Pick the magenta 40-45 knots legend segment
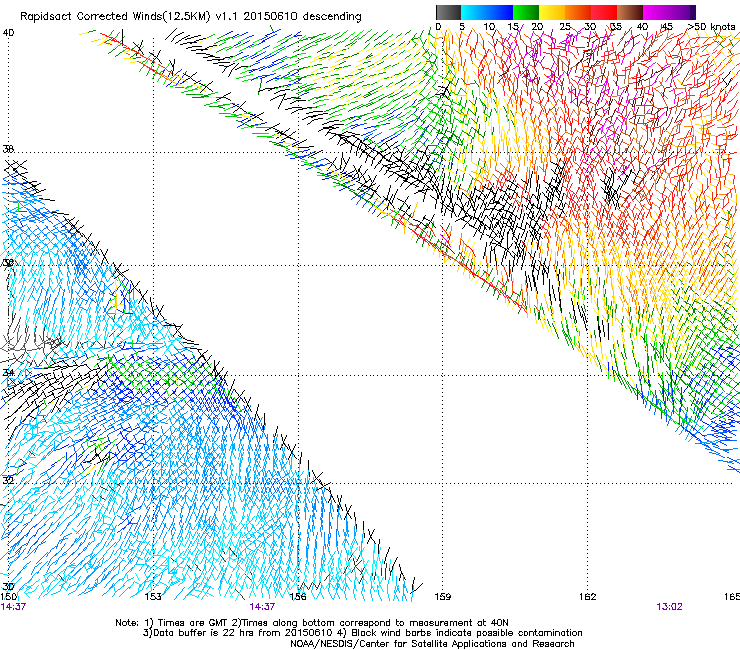 [656, 12]
